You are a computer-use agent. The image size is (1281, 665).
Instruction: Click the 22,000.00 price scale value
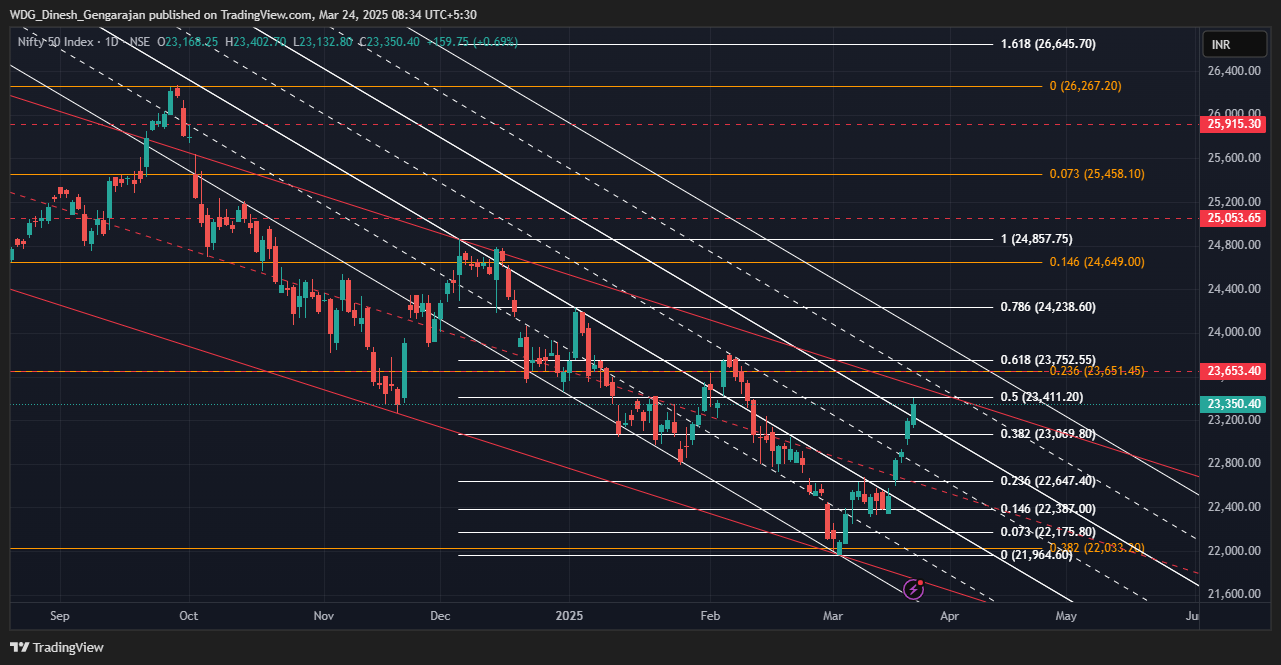point(1232,551)
